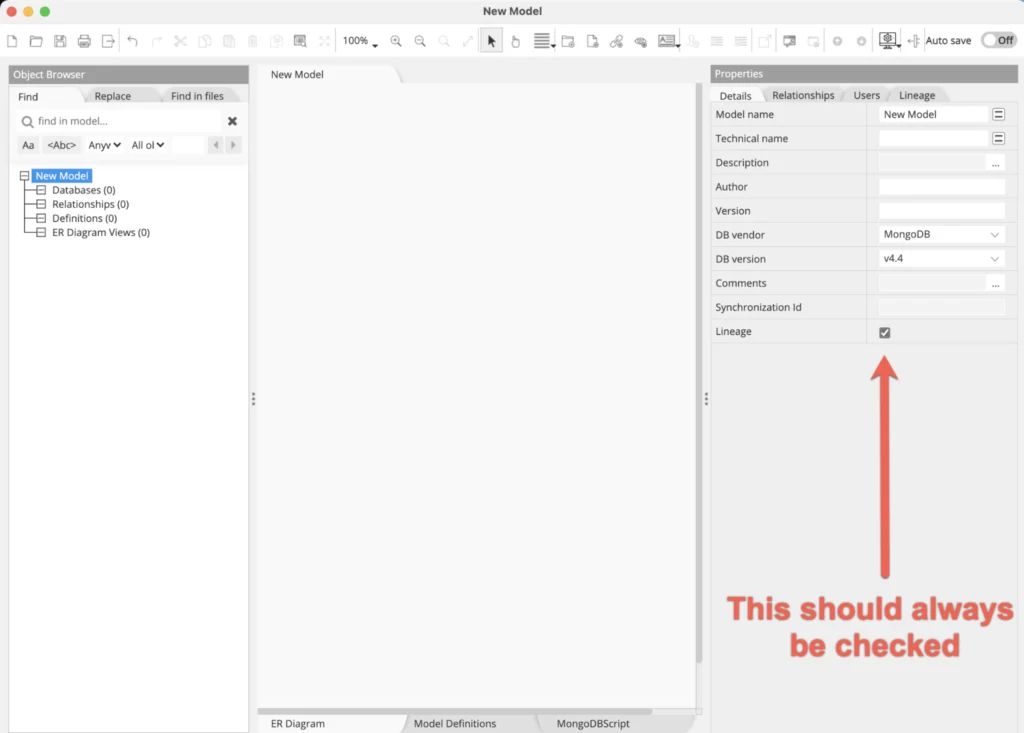The image size is (1024, 733).
Task: Expand the ER Diagram Views (0) node box
Action: [x=41, y=233]
